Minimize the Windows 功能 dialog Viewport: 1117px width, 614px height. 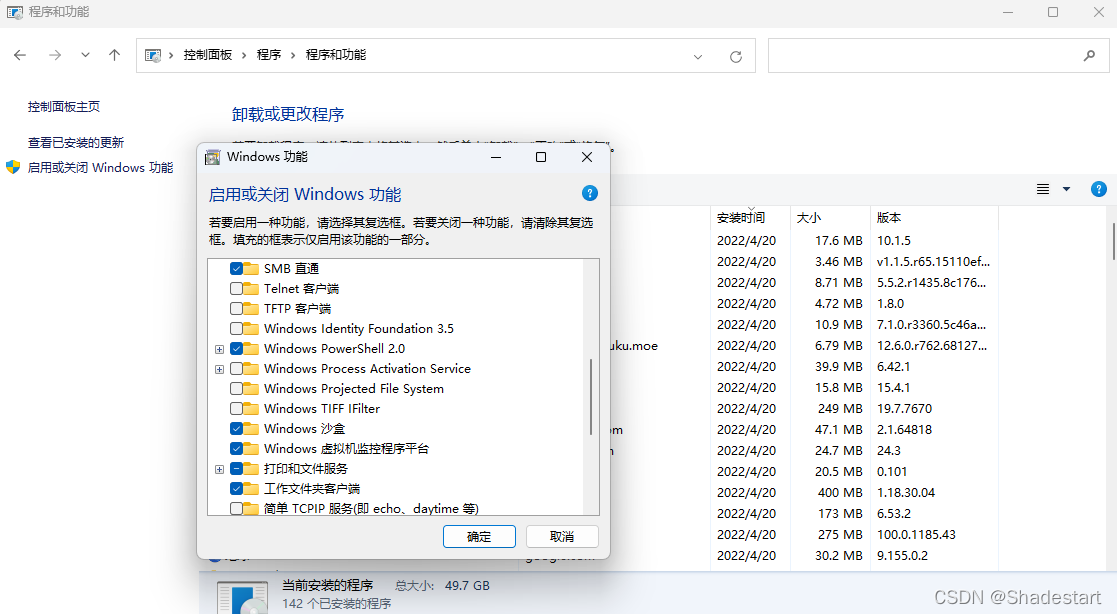point(496,157)
